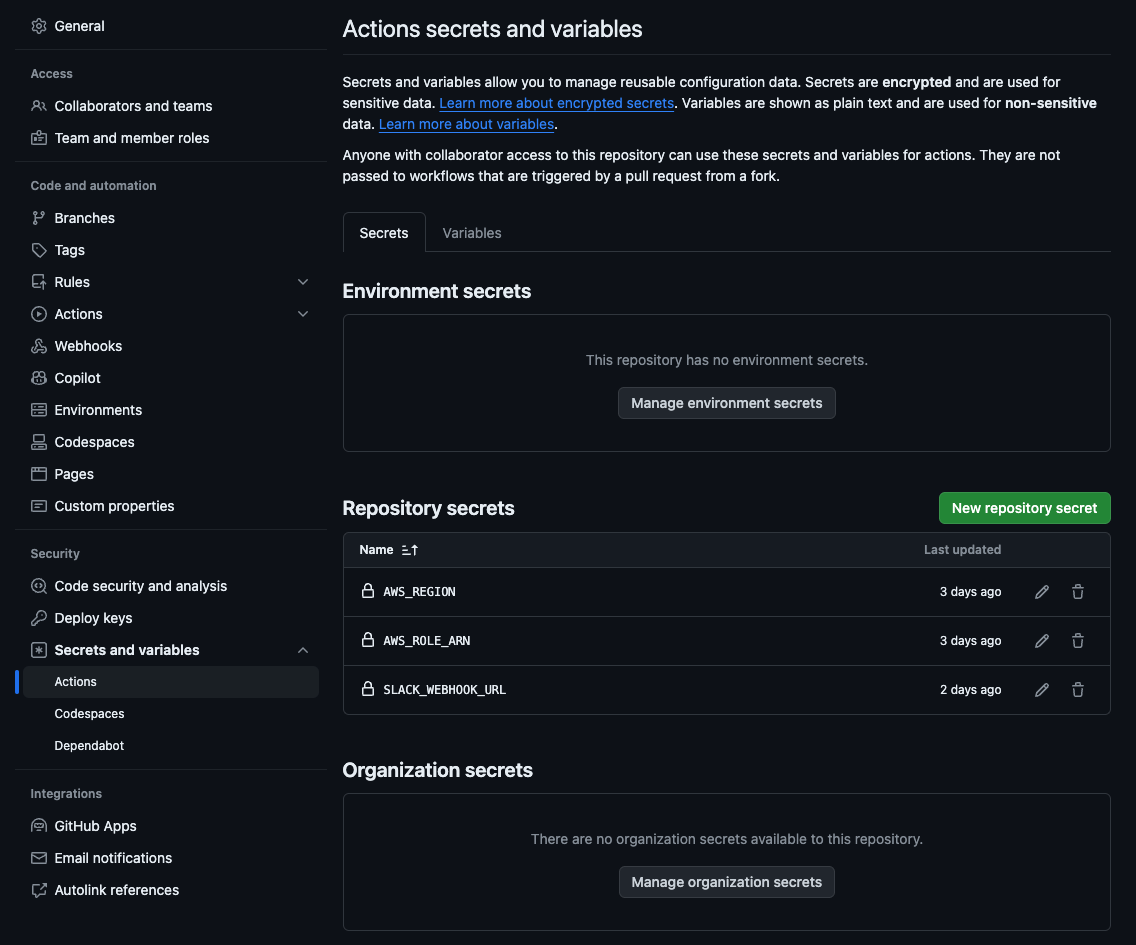Edit the AWS_REGION secret with pencil icon
1136x945 pixels.
click(x=1042, y=592)
